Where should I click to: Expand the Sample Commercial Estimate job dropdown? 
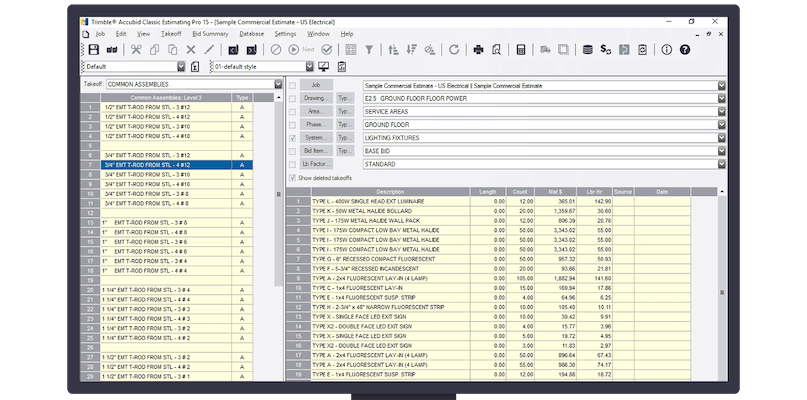click(x=722, y=85)
